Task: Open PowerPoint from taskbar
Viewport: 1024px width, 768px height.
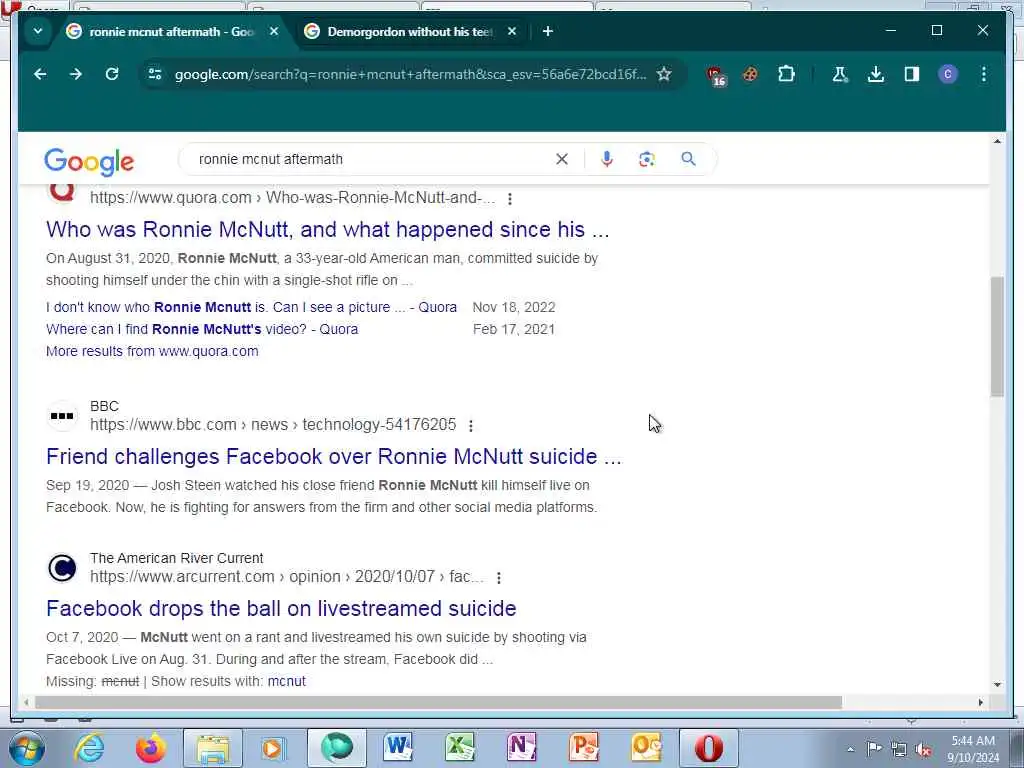Action: (x=583, y=748)
